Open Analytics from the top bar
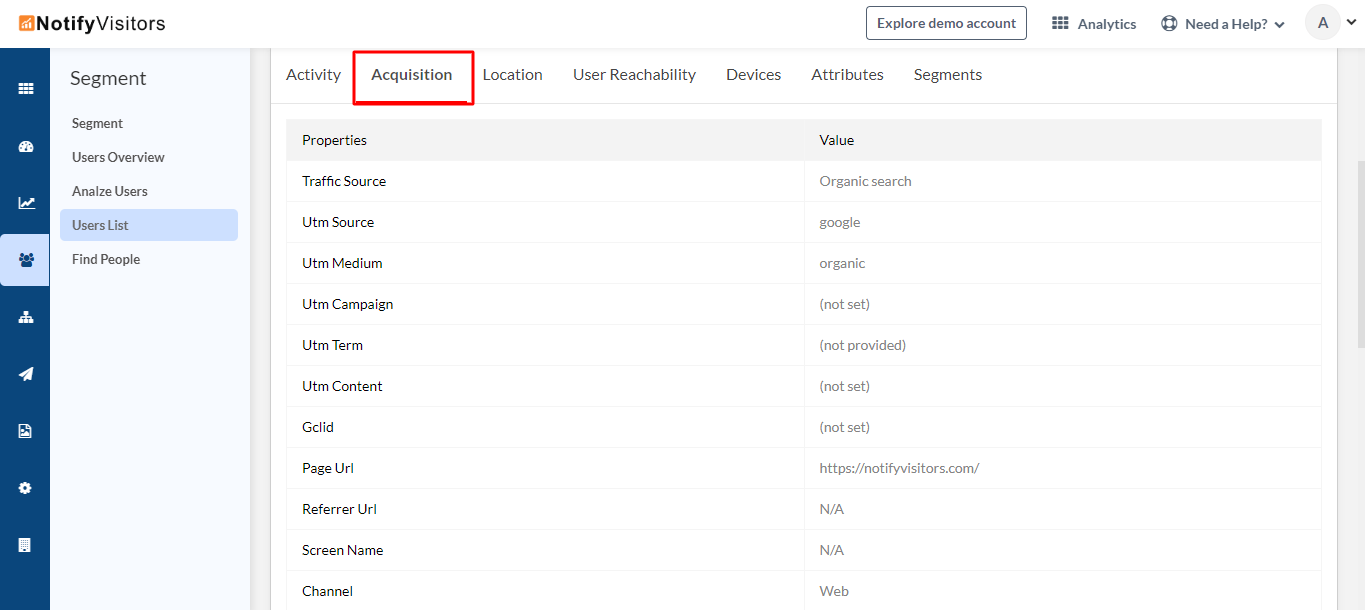The image size is (1365, 610). click(1094, 24)
